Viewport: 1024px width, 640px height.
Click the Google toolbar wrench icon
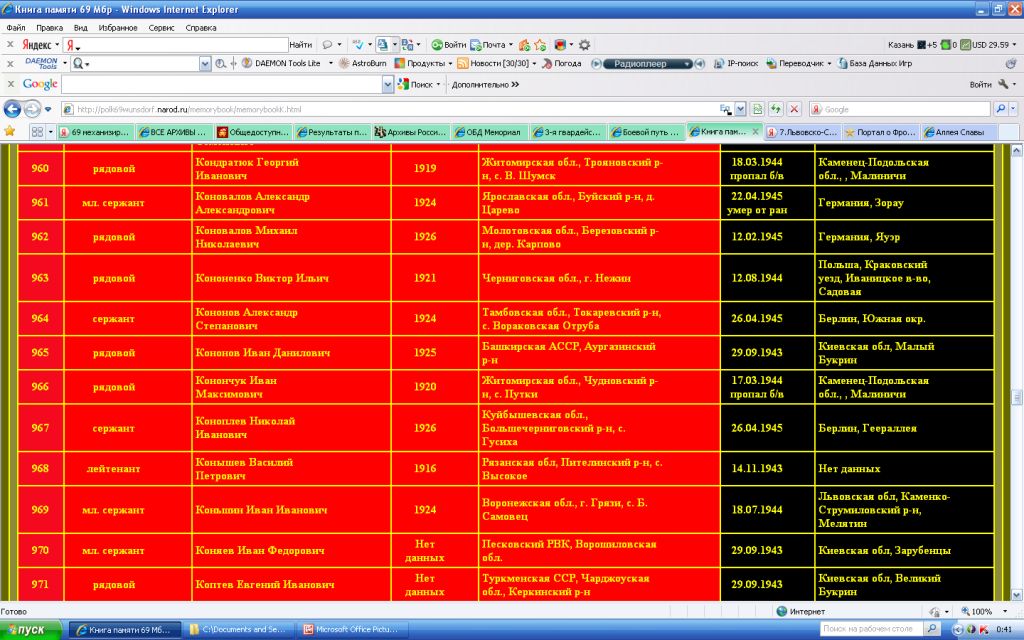pyautogui.click(x=1003, y=85)
